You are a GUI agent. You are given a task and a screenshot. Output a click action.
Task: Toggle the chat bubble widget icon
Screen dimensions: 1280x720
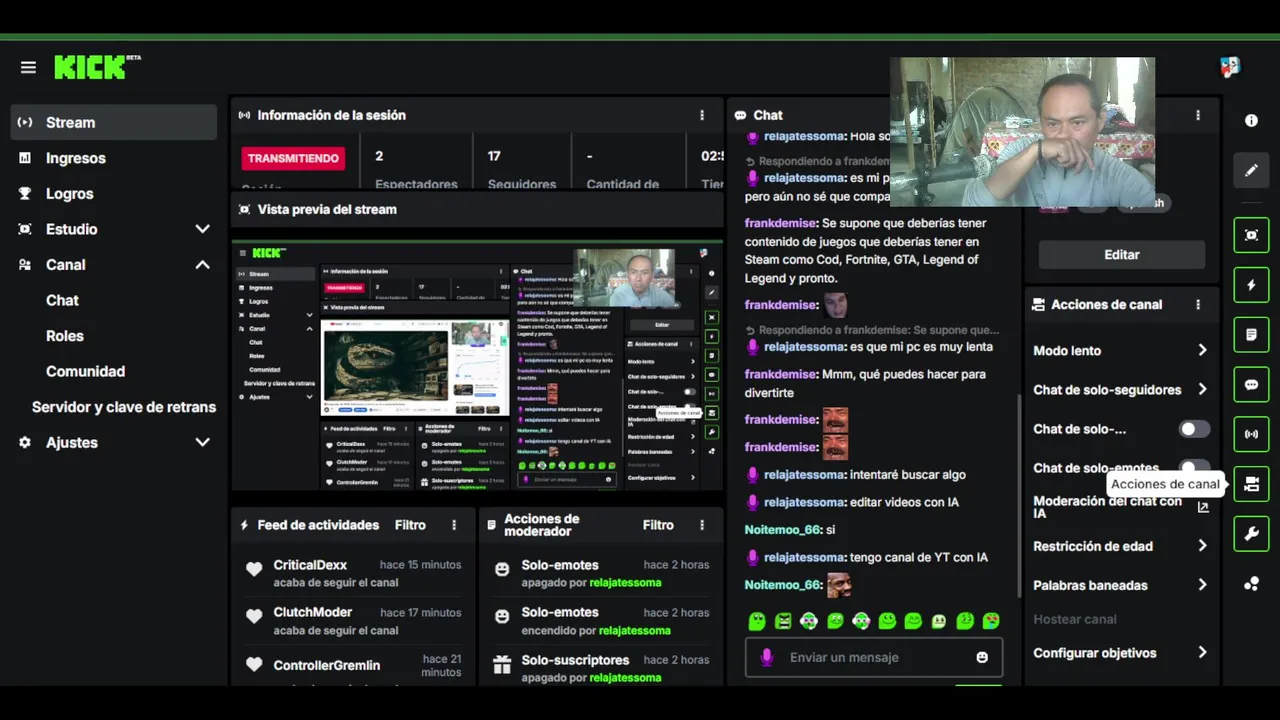[x=1251, y=384]
